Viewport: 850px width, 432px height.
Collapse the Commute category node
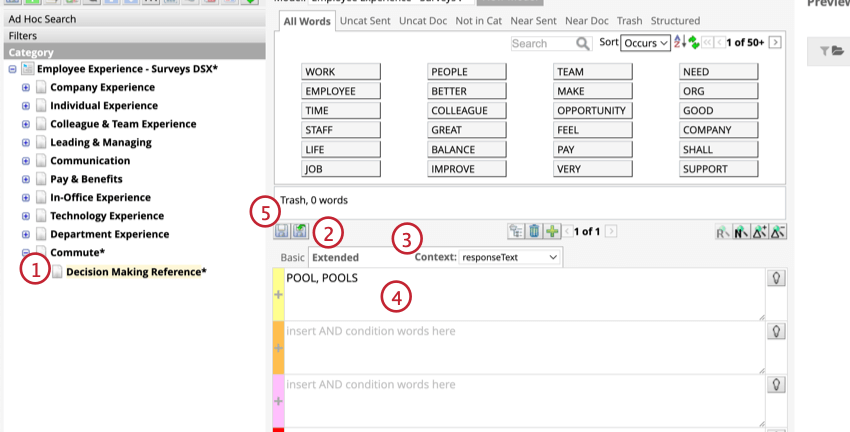click(26, 253)
